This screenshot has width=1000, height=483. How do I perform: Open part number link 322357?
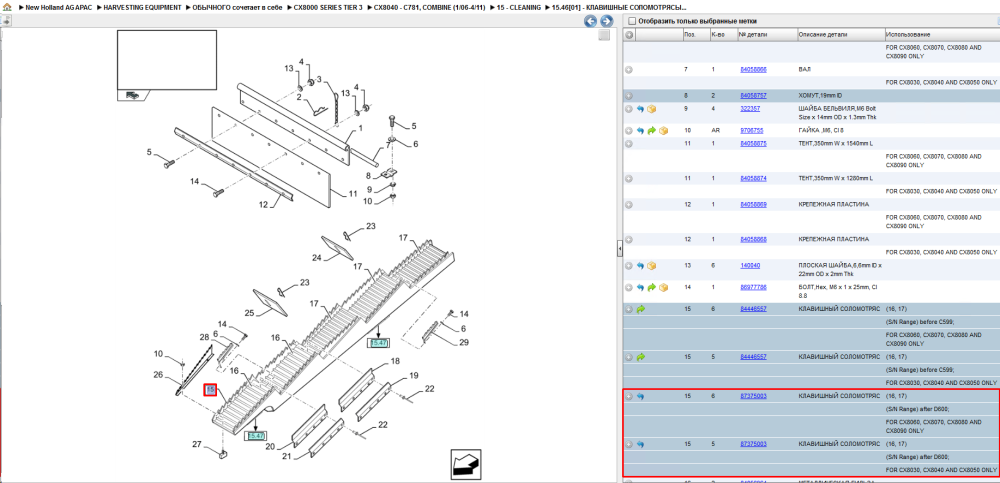(750, 108)
